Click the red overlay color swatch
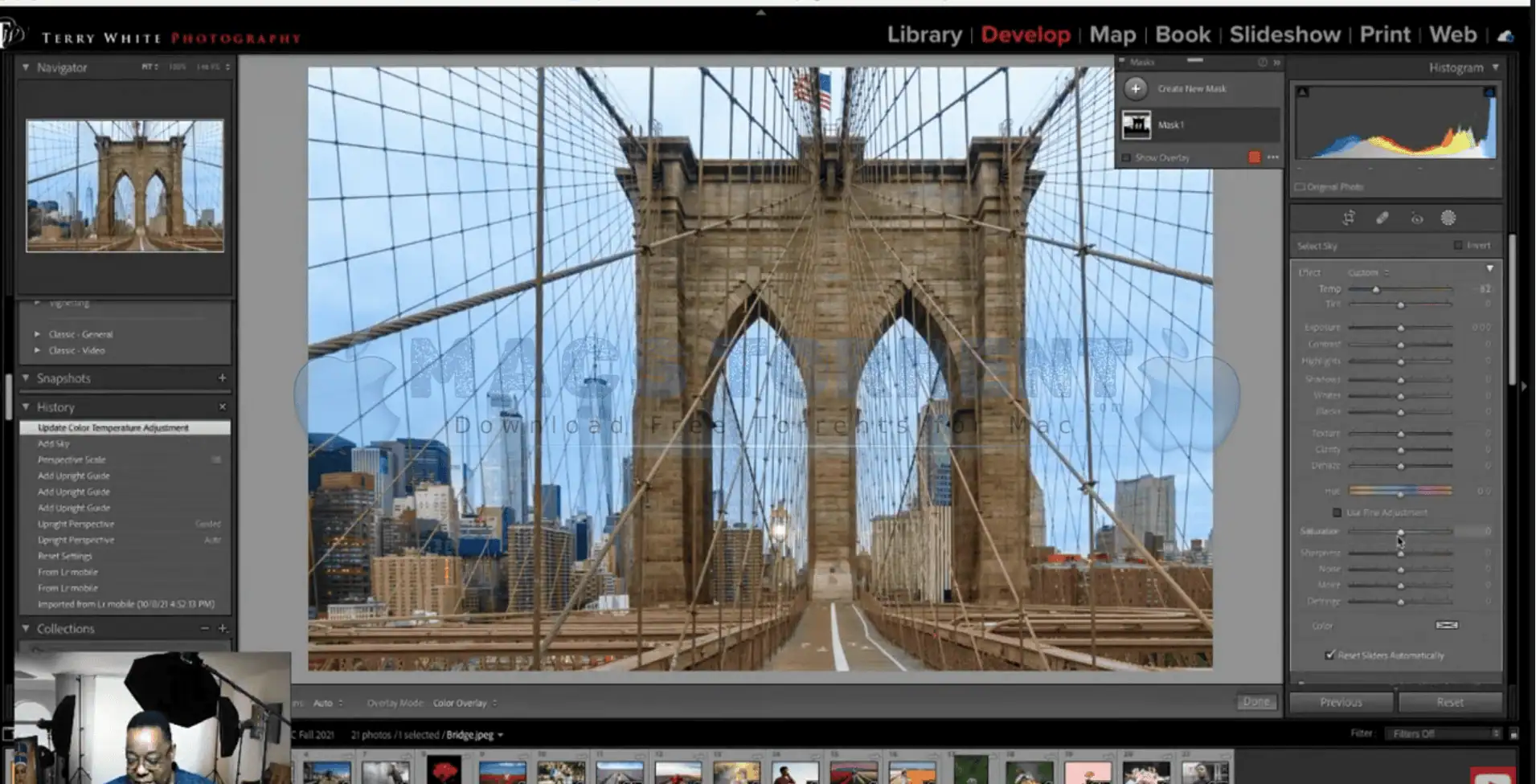The width and height of the screenshot is (1536, 784). [1254, 157]
